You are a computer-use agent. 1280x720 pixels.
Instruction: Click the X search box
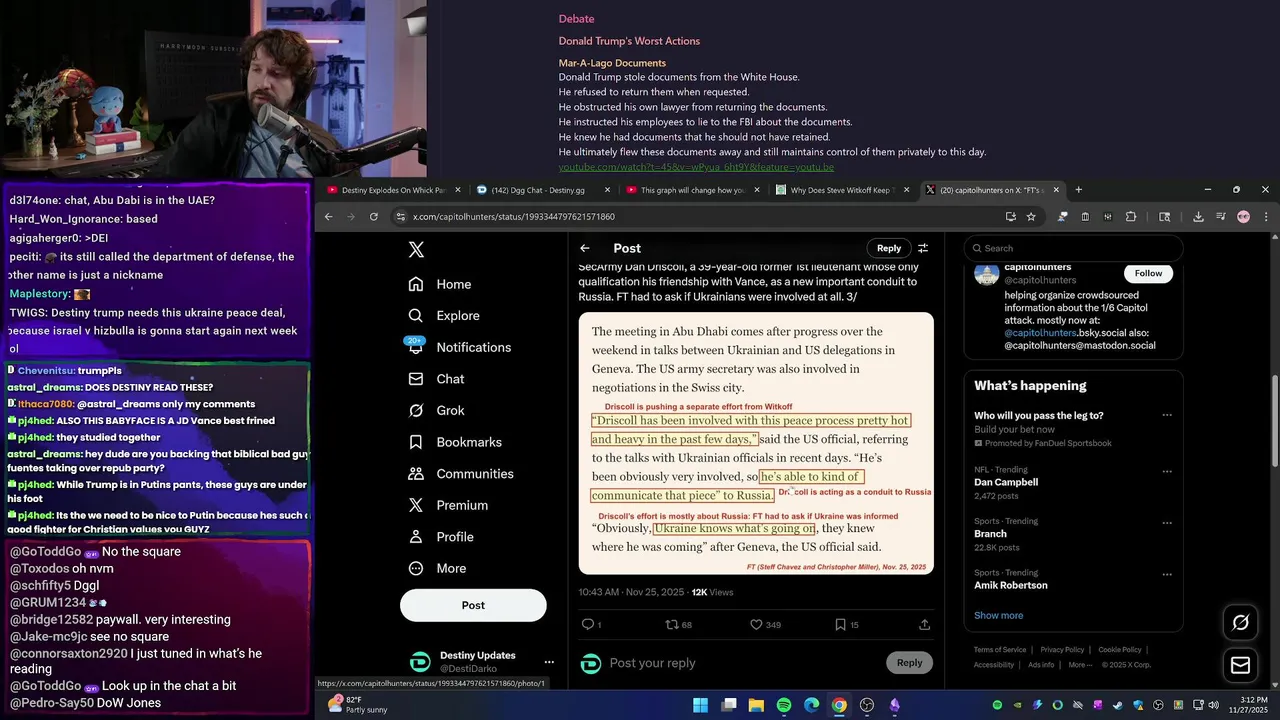tap(1074, 248)
